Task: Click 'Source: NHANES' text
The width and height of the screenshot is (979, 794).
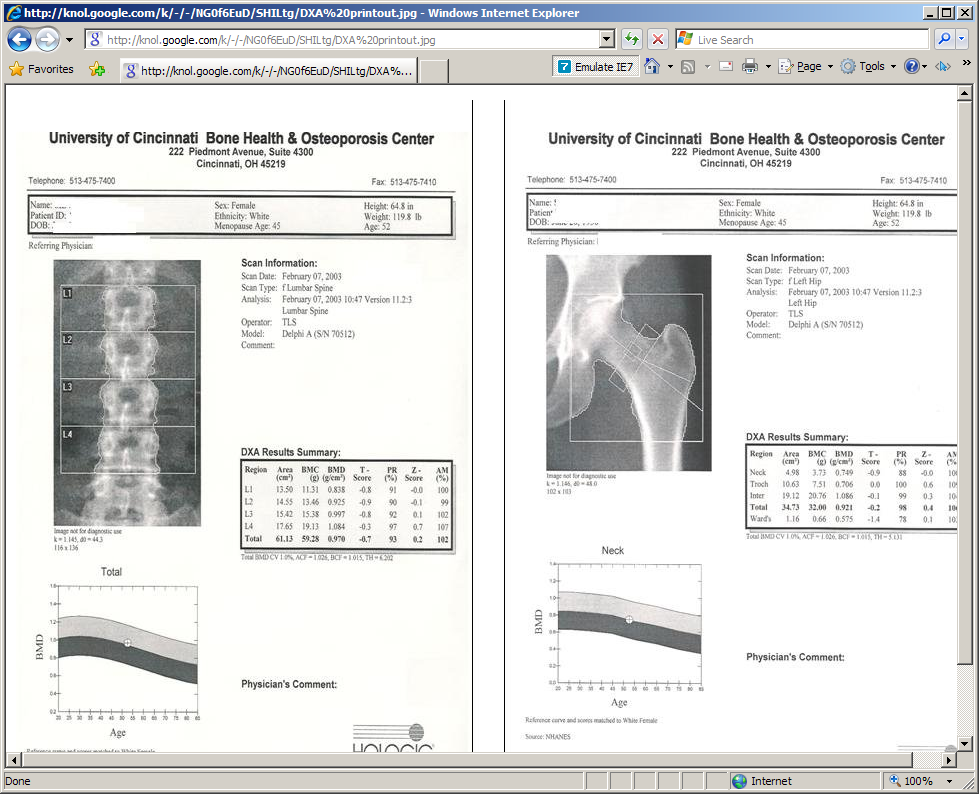Action: pyautogui.click(x=548, y=737)
